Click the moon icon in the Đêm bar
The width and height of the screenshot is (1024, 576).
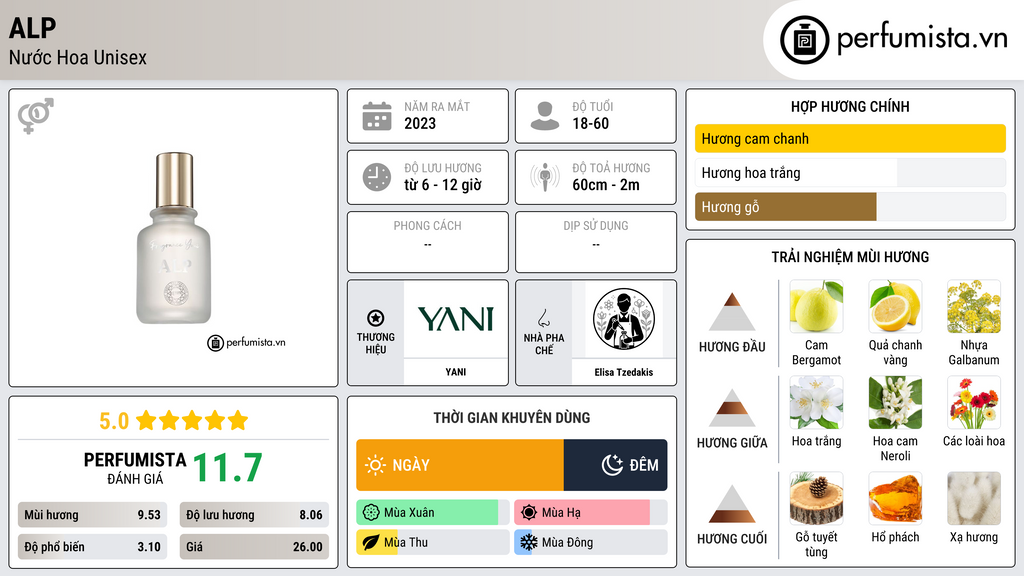point(612,465)
